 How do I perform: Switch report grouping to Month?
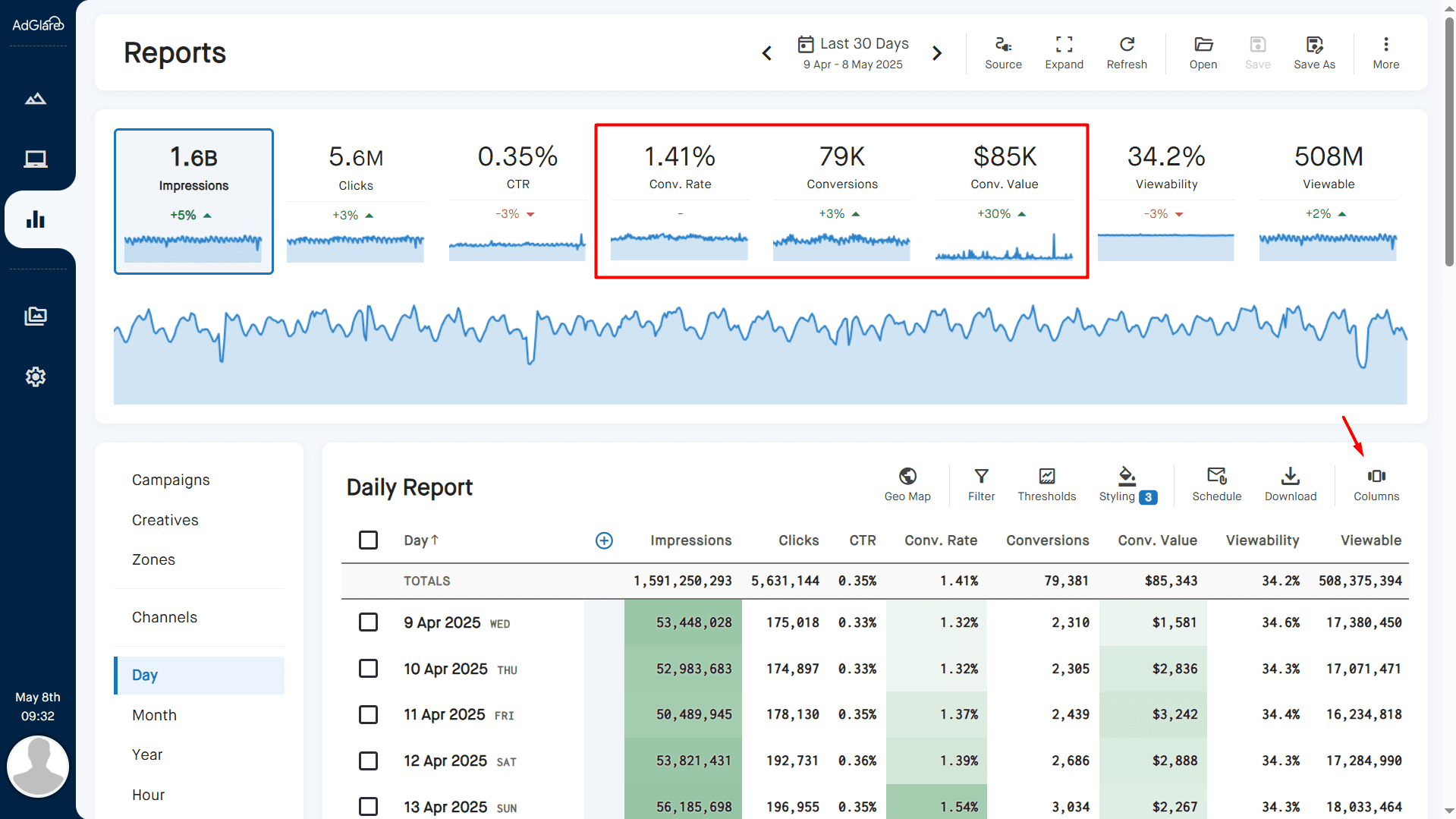[x=154, y=714]
